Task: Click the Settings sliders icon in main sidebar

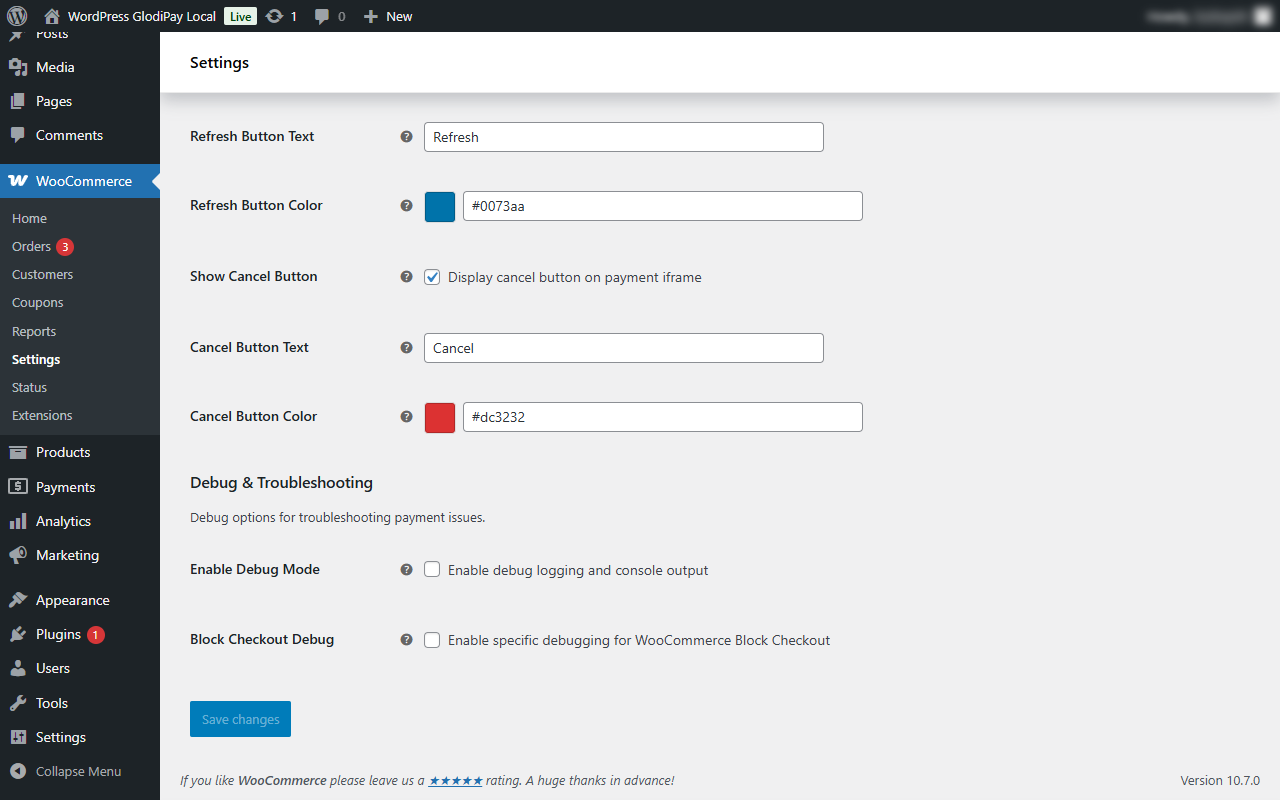Action: pyautogui.click(x=18, y=737)
